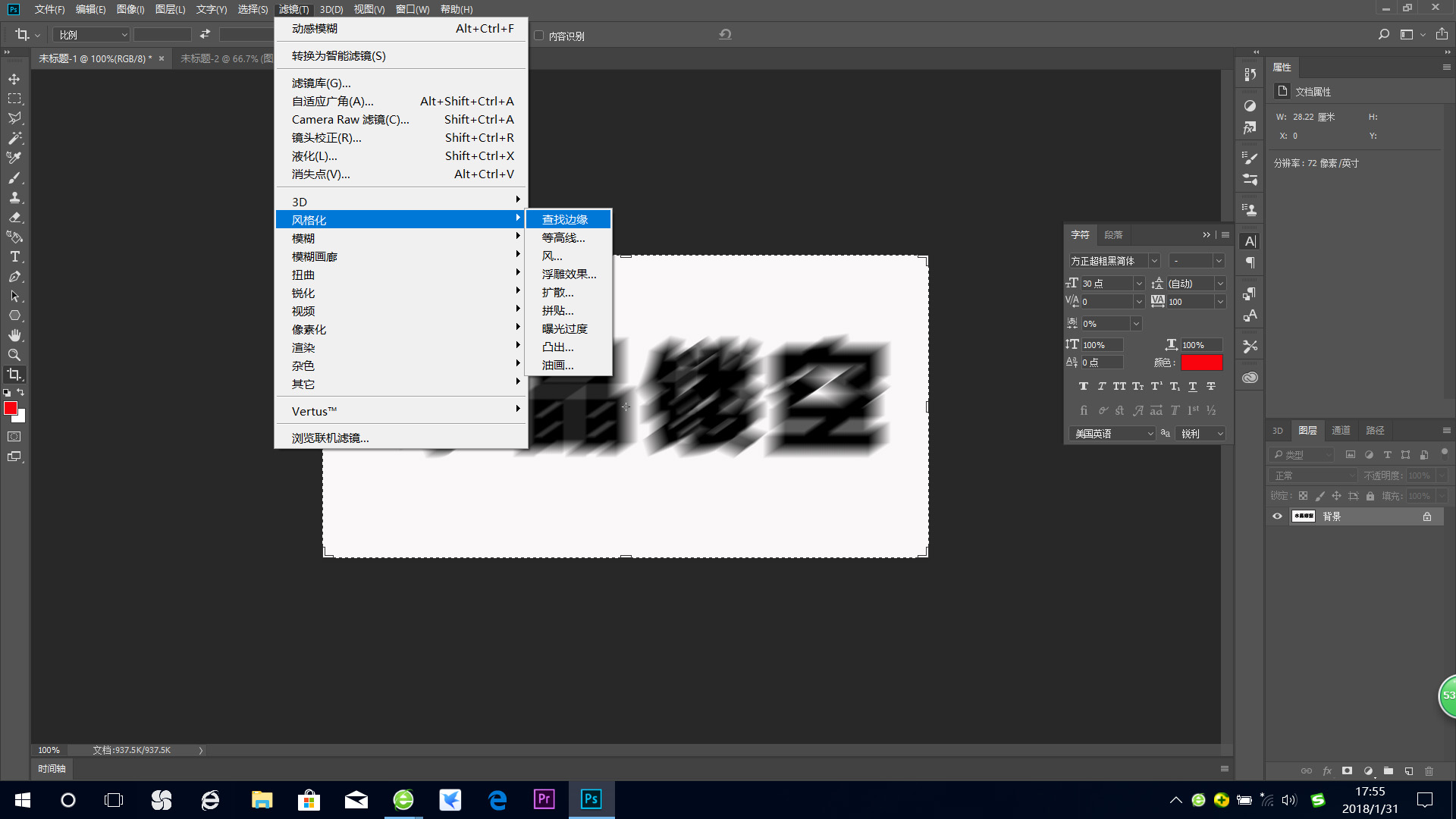Image resolution: width=1456 pixels, height=819 pixels.
Task: Select the Eraser tool
Action: tap(14, 217)
